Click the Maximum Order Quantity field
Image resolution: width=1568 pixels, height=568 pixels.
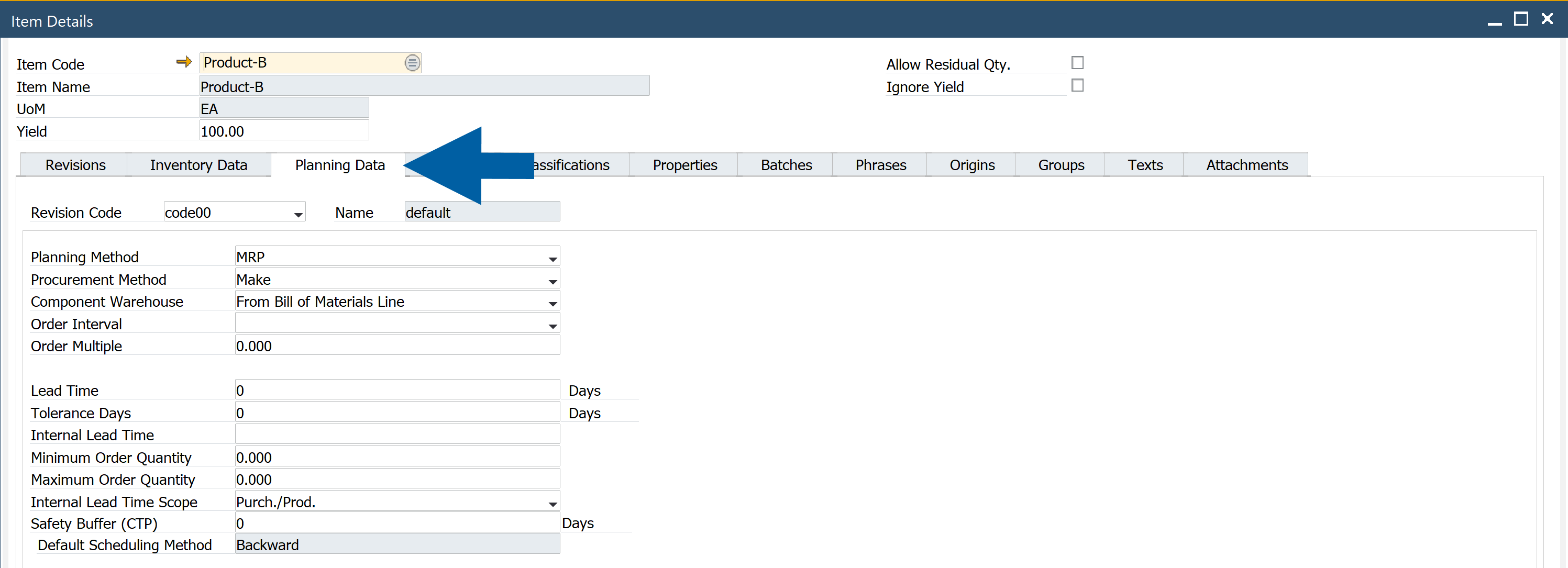coord(397,478)
